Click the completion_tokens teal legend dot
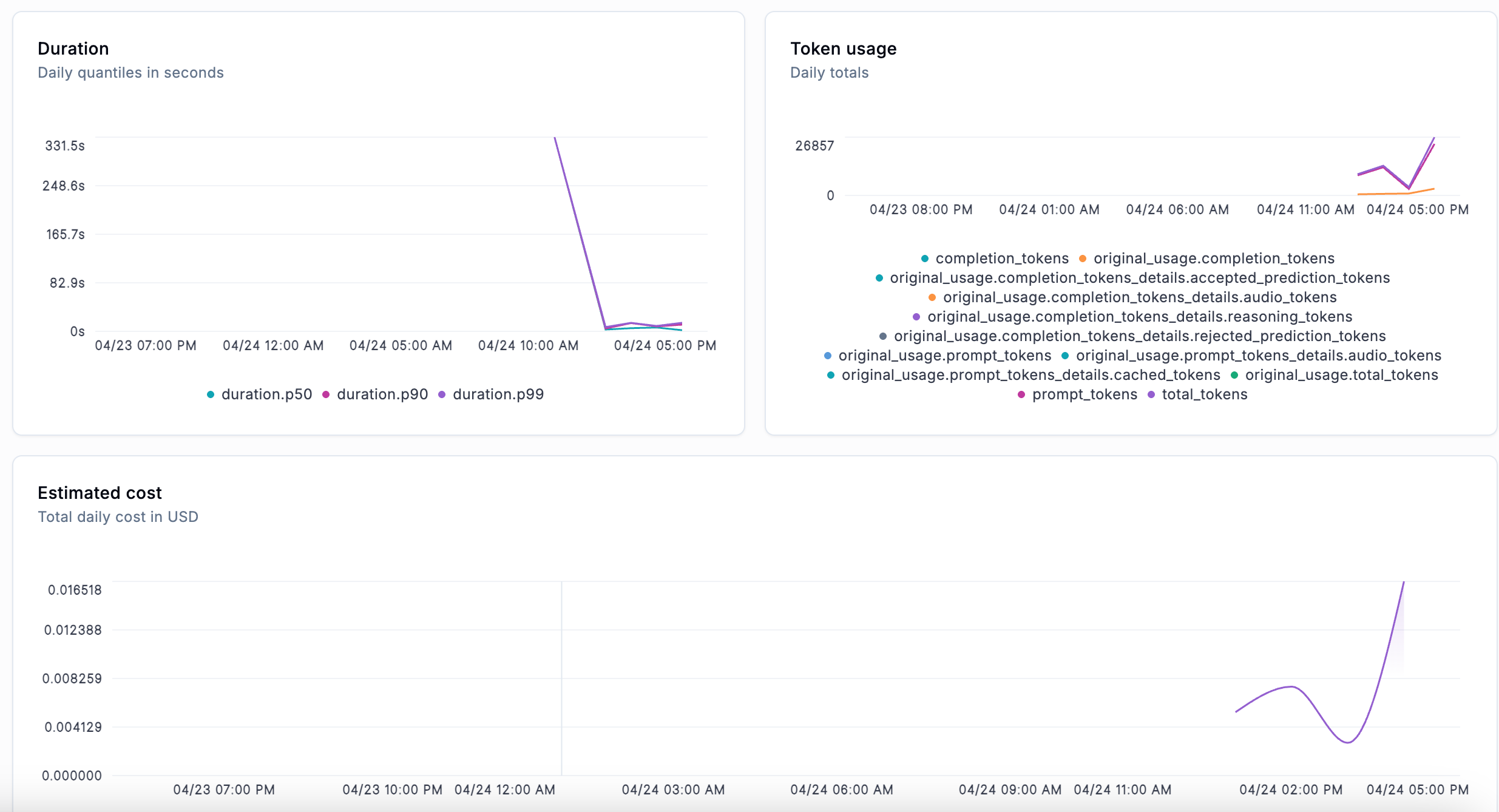 [925, 258]
